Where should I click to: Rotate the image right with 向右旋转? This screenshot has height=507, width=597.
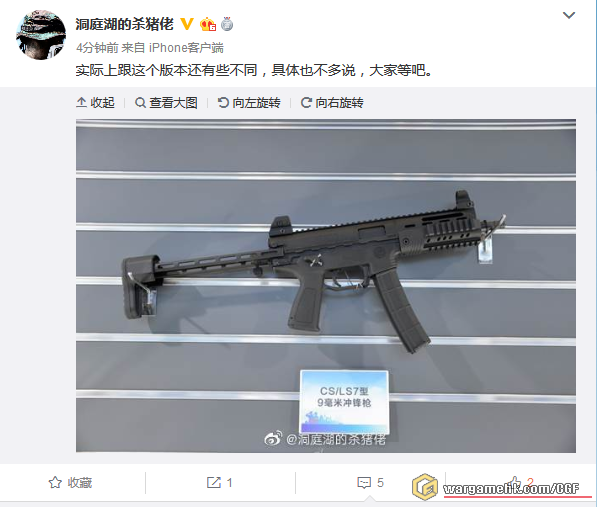point(332,103)
